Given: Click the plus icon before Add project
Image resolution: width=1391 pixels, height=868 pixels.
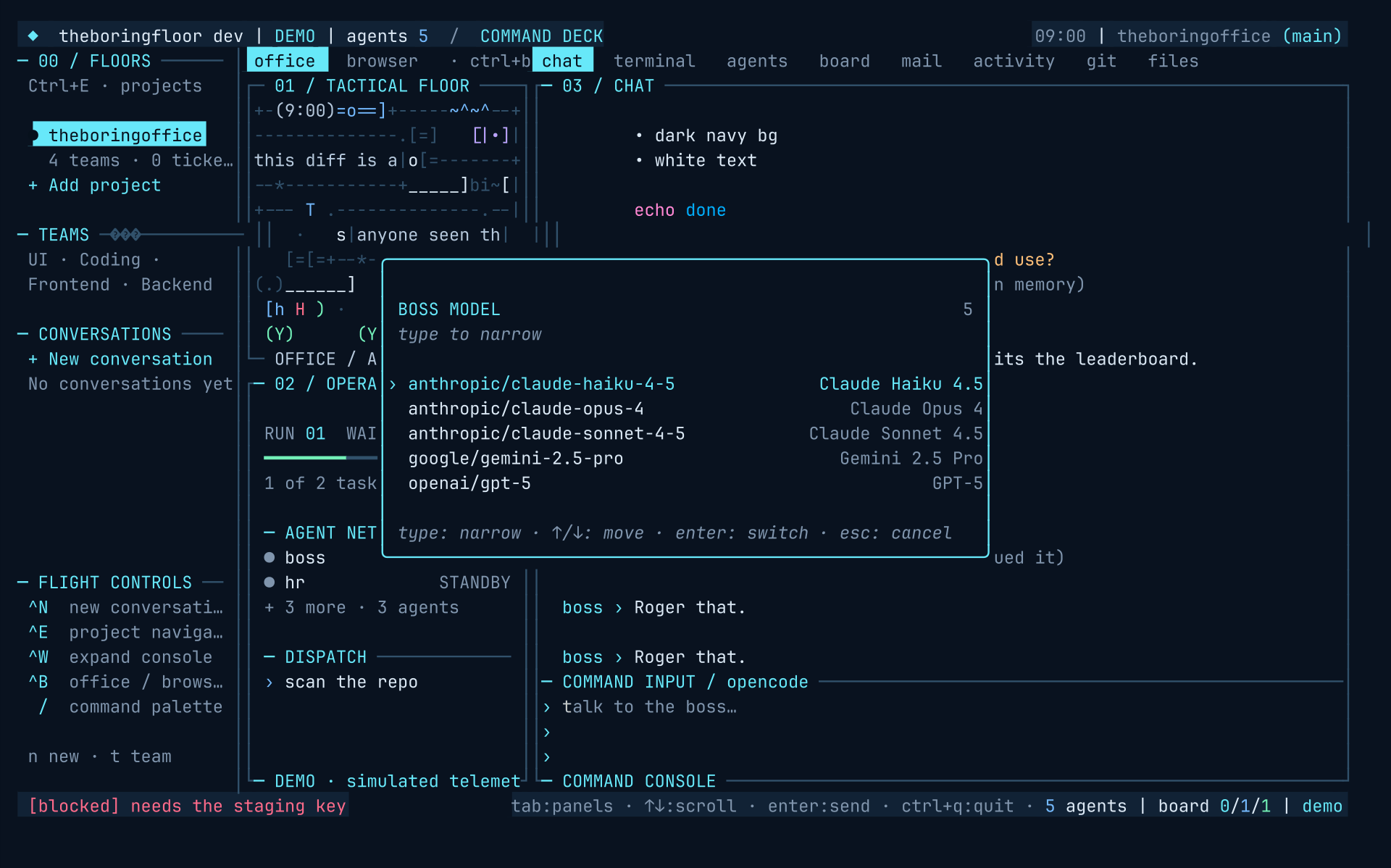Looking at the screenshot, I should point(33,185).
